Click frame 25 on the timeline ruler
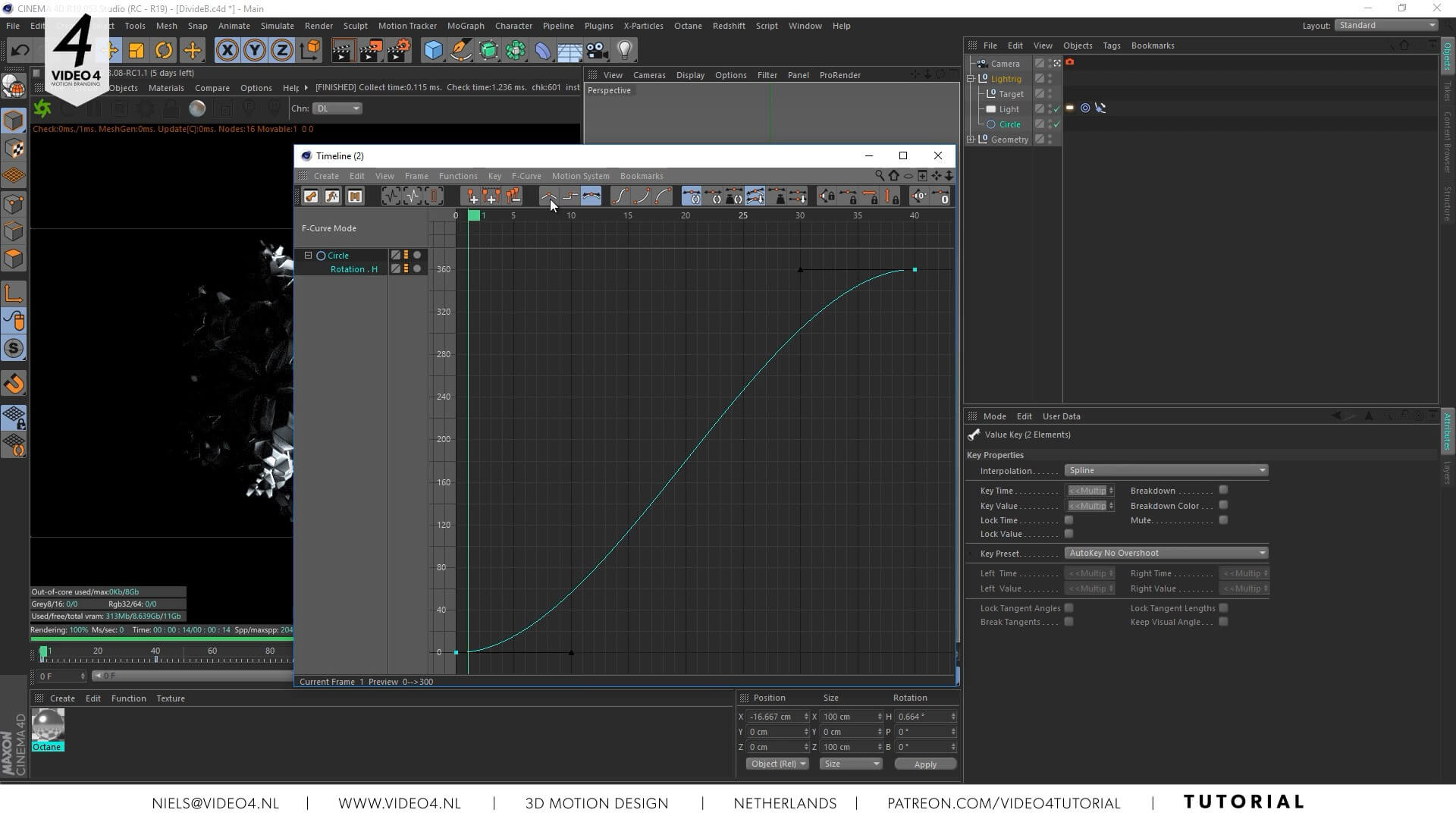Viewport: 1456px width, 819px height. click(742, 215)
